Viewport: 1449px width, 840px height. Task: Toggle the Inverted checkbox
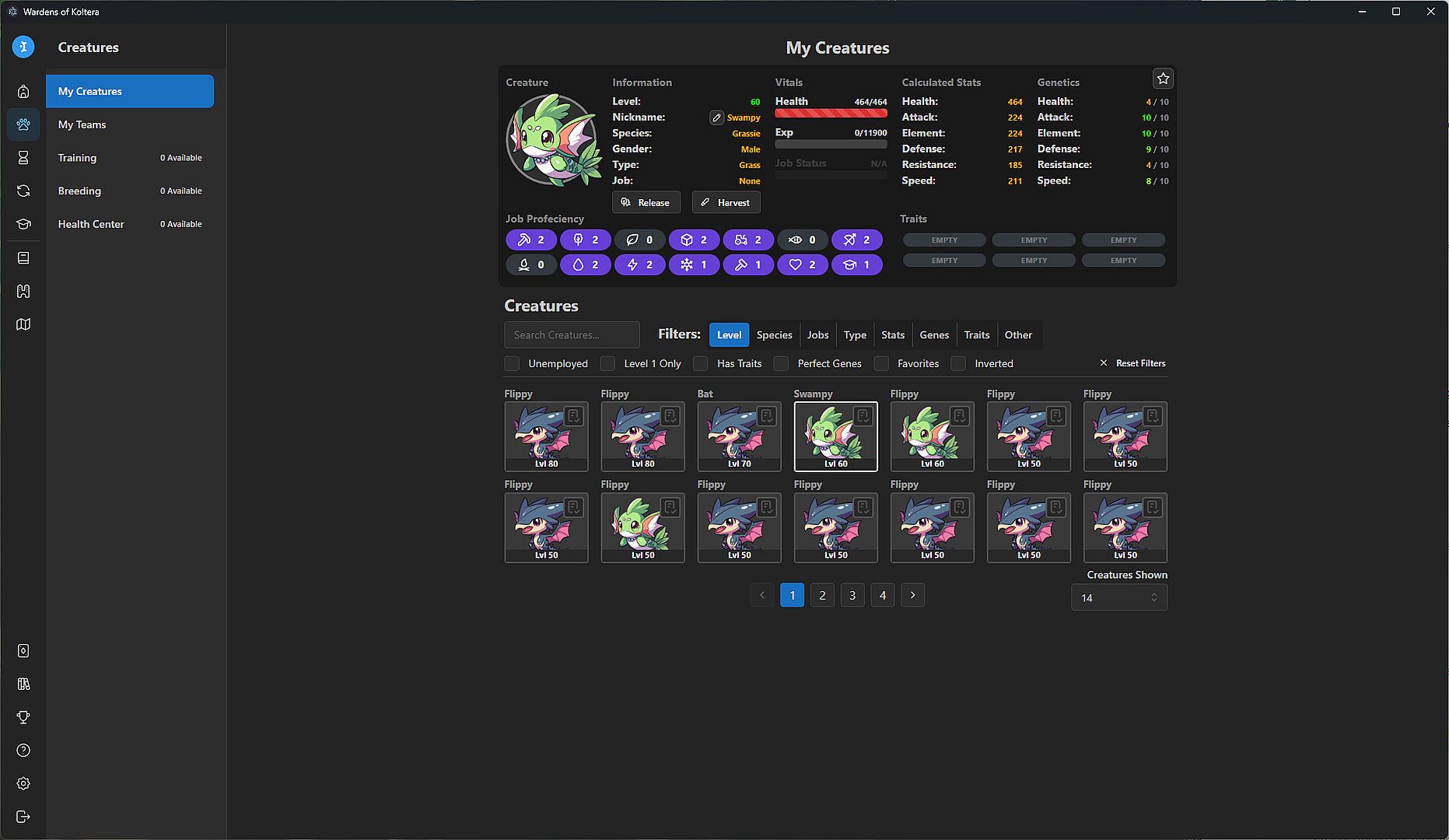pos(958,363)
